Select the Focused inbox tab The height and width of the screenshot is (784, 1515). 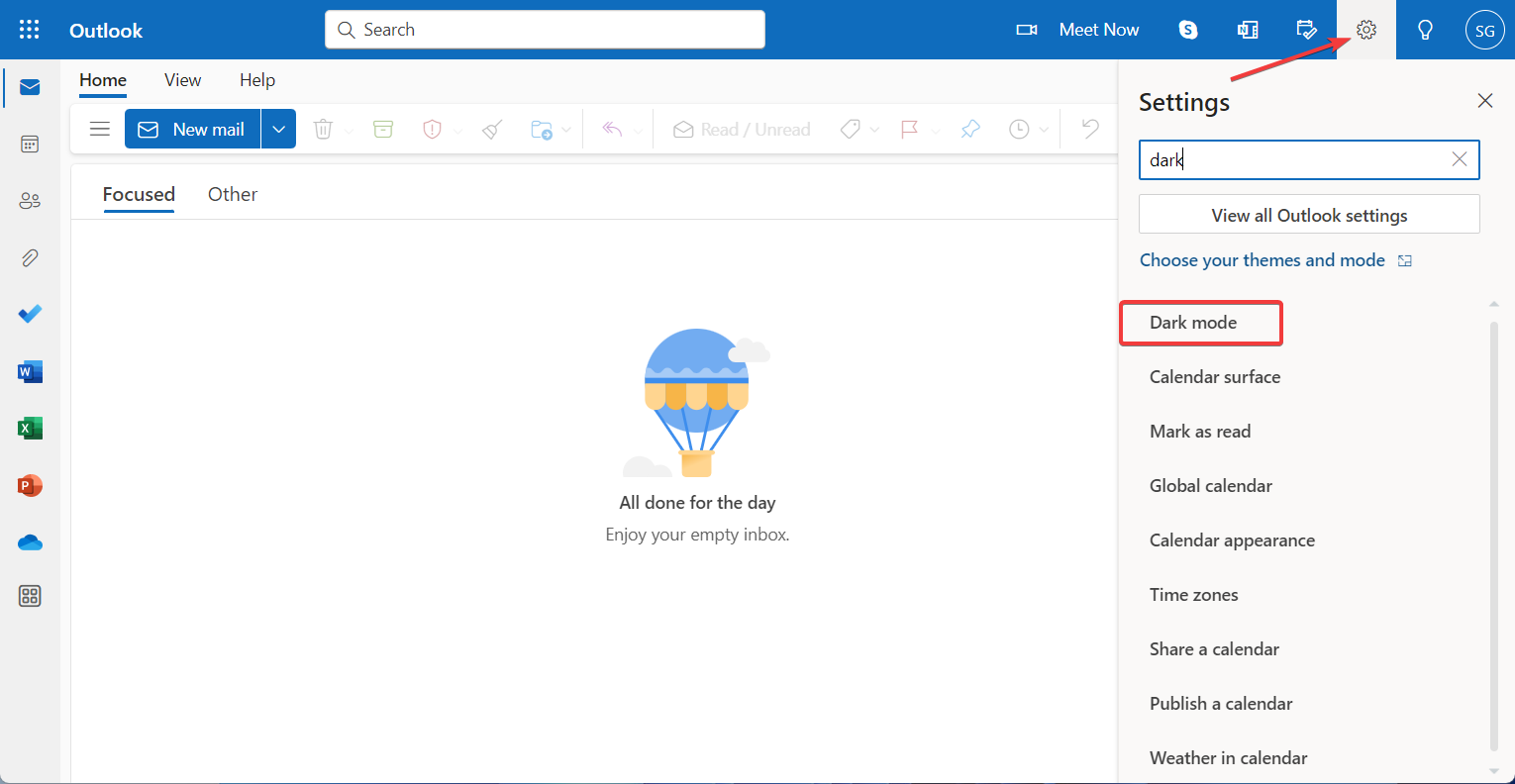[x=139, y=194]
